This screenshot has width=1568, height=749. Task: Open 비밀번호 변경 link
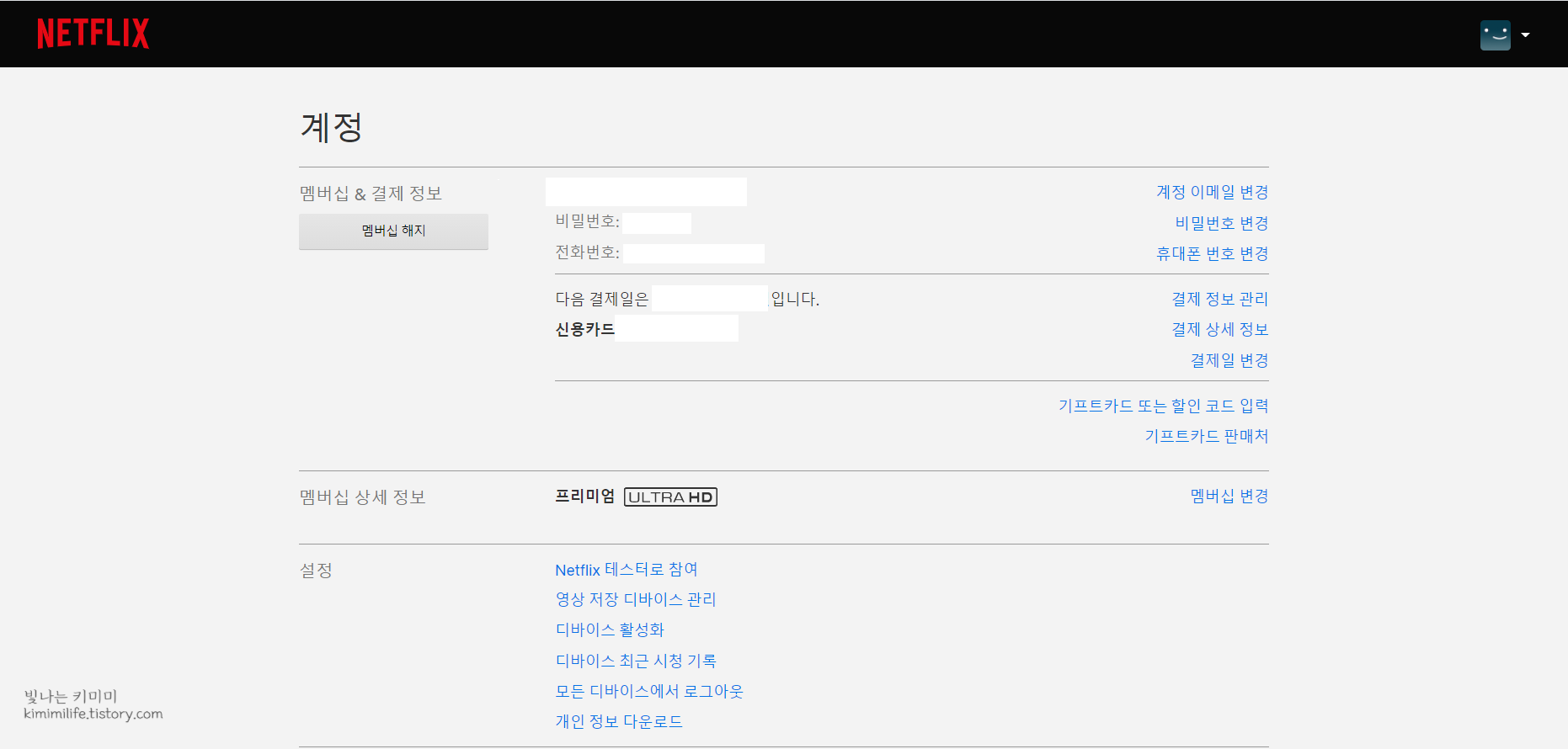coord(1221,223)
